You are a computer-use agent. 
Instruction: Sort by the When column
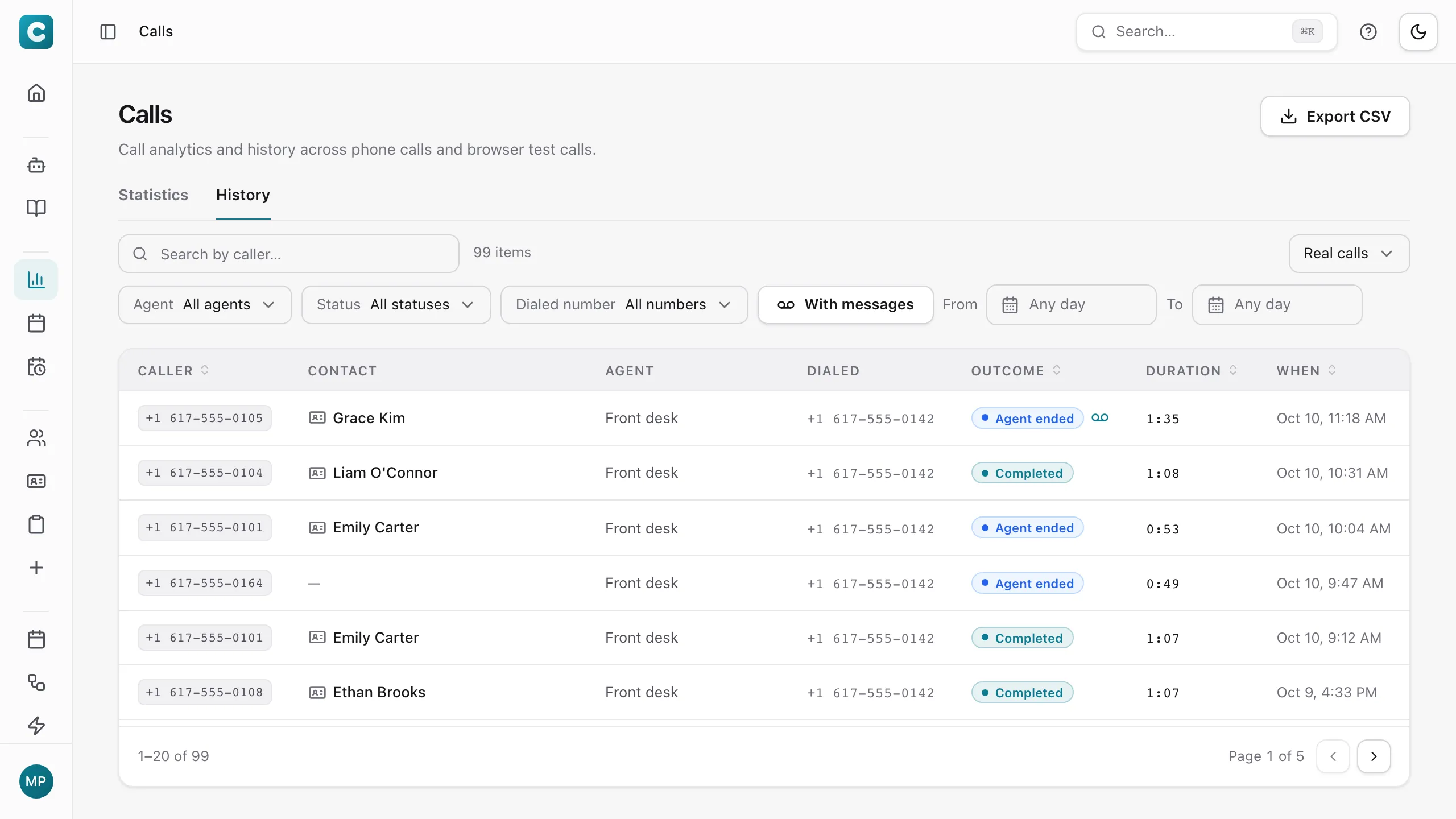1306,371
